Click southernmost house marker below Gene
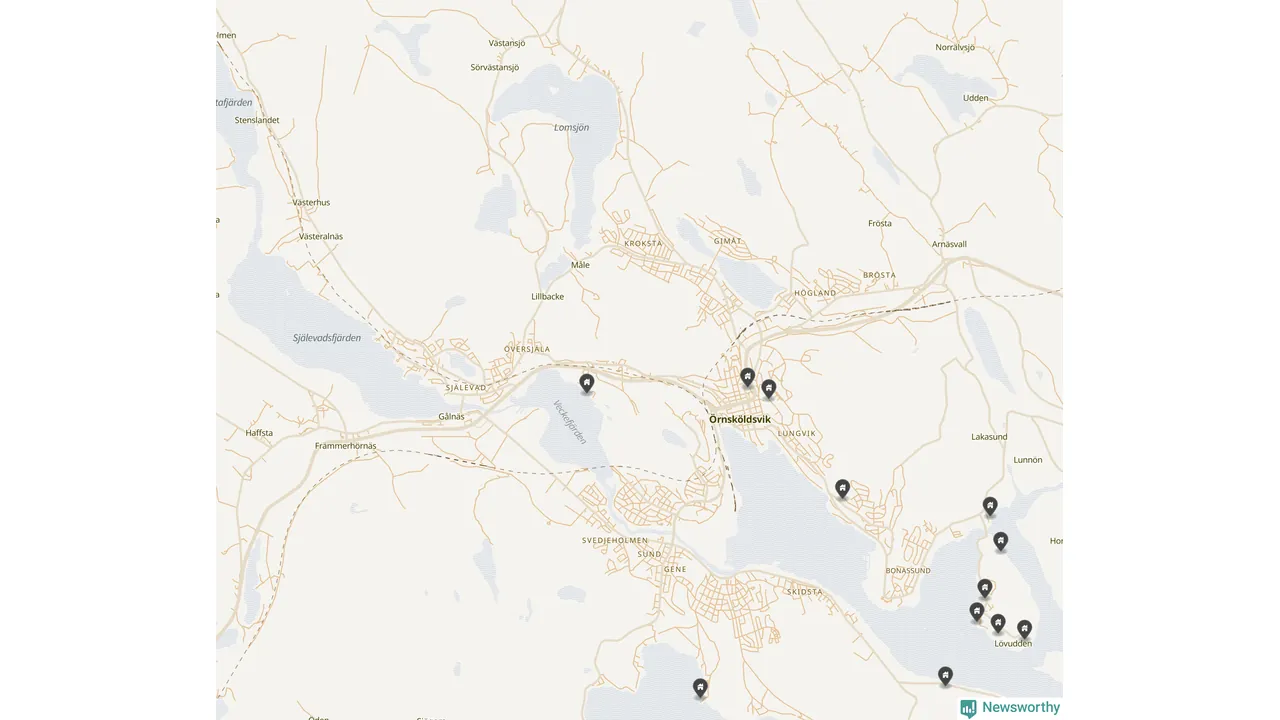This screenshot has height=720, width=1280. pyautogui.click(x=700, y=688)
